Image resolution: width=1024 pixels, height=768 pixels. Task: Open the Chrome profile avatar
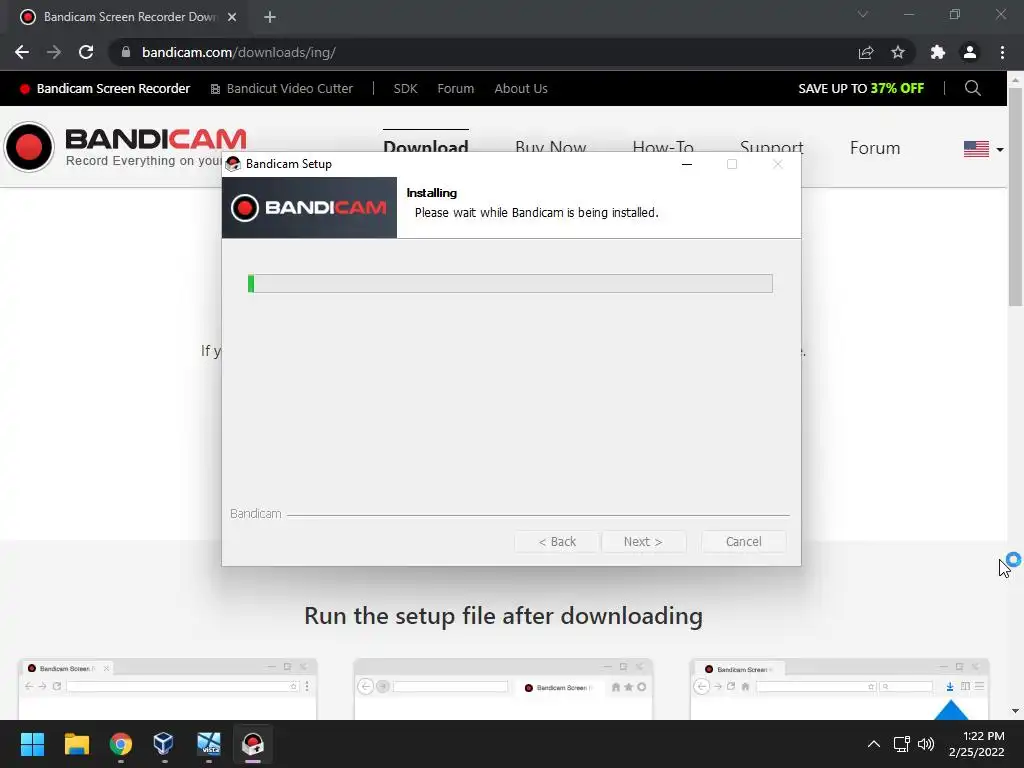[x=970, y=52]
